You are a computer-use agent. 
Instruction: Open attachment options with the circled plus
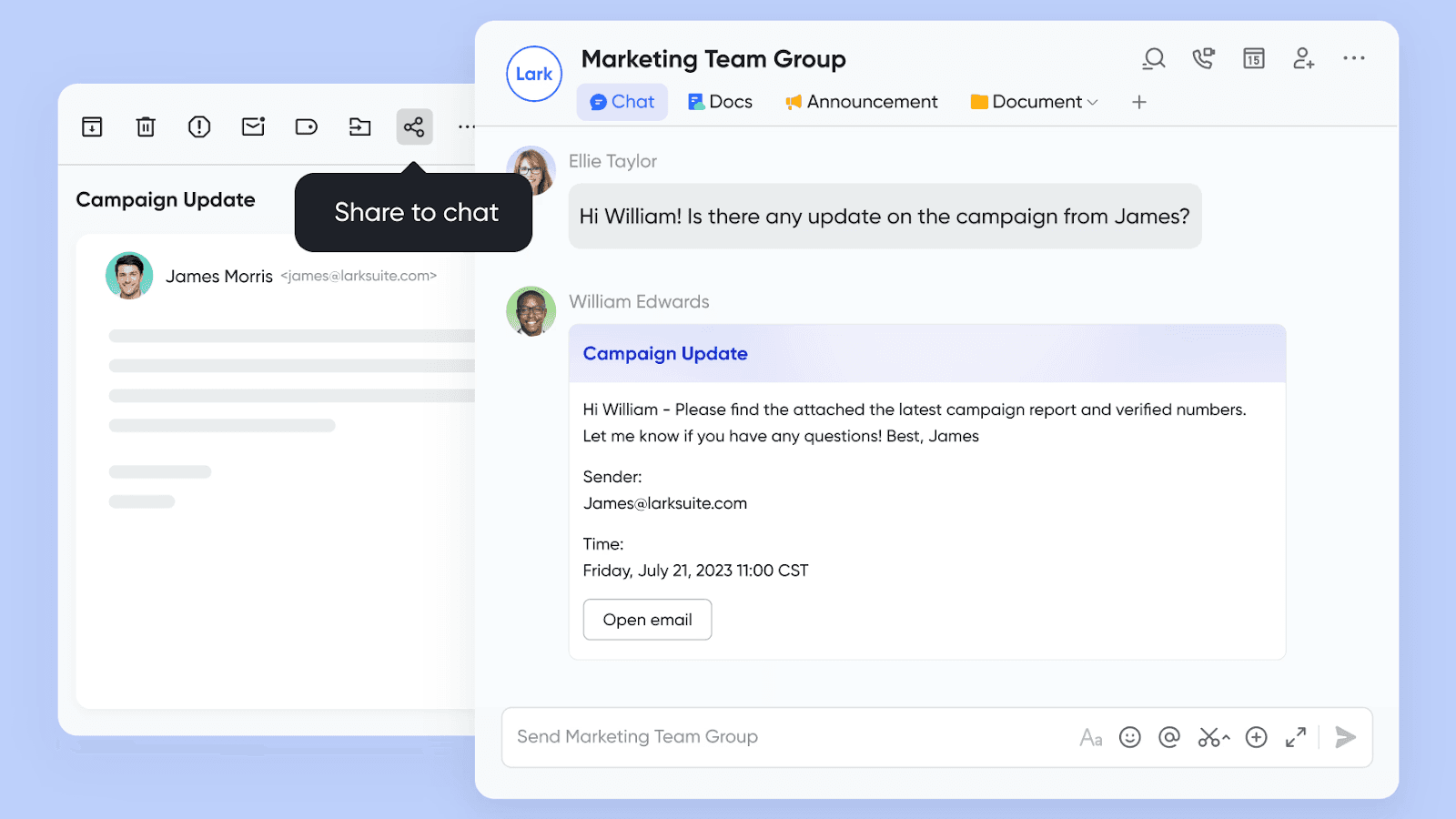tap(1257, 737)
